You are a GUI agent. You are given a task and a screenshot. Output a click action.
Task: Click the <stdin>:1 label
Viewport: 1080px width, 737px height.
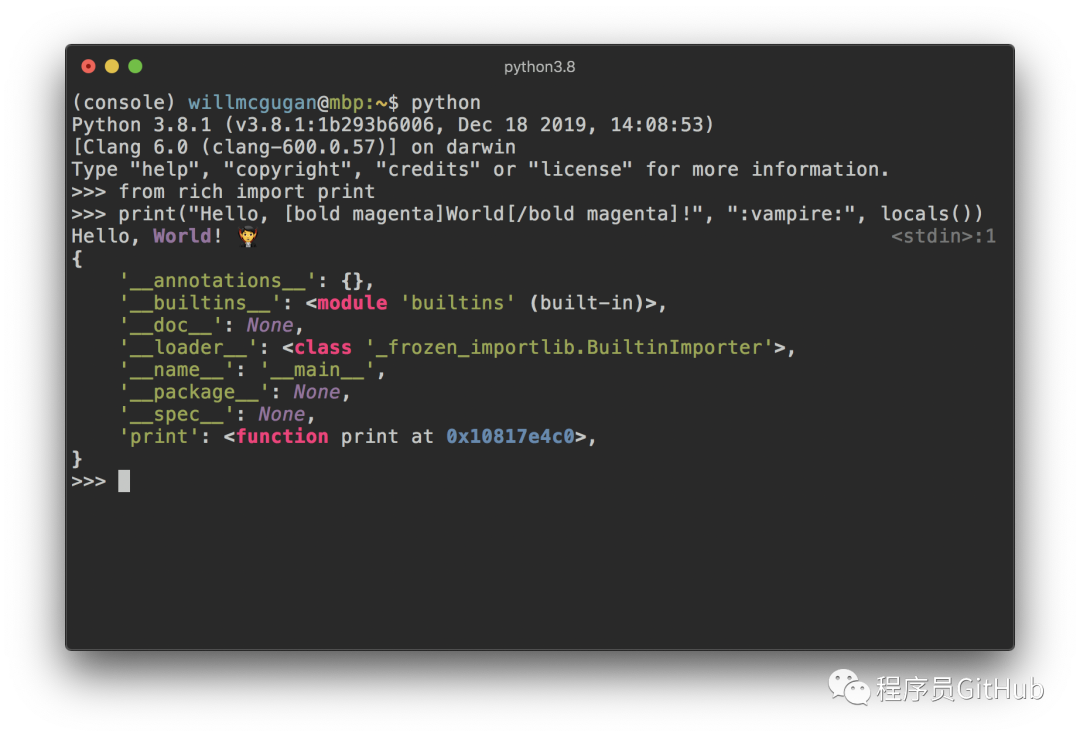943,236
